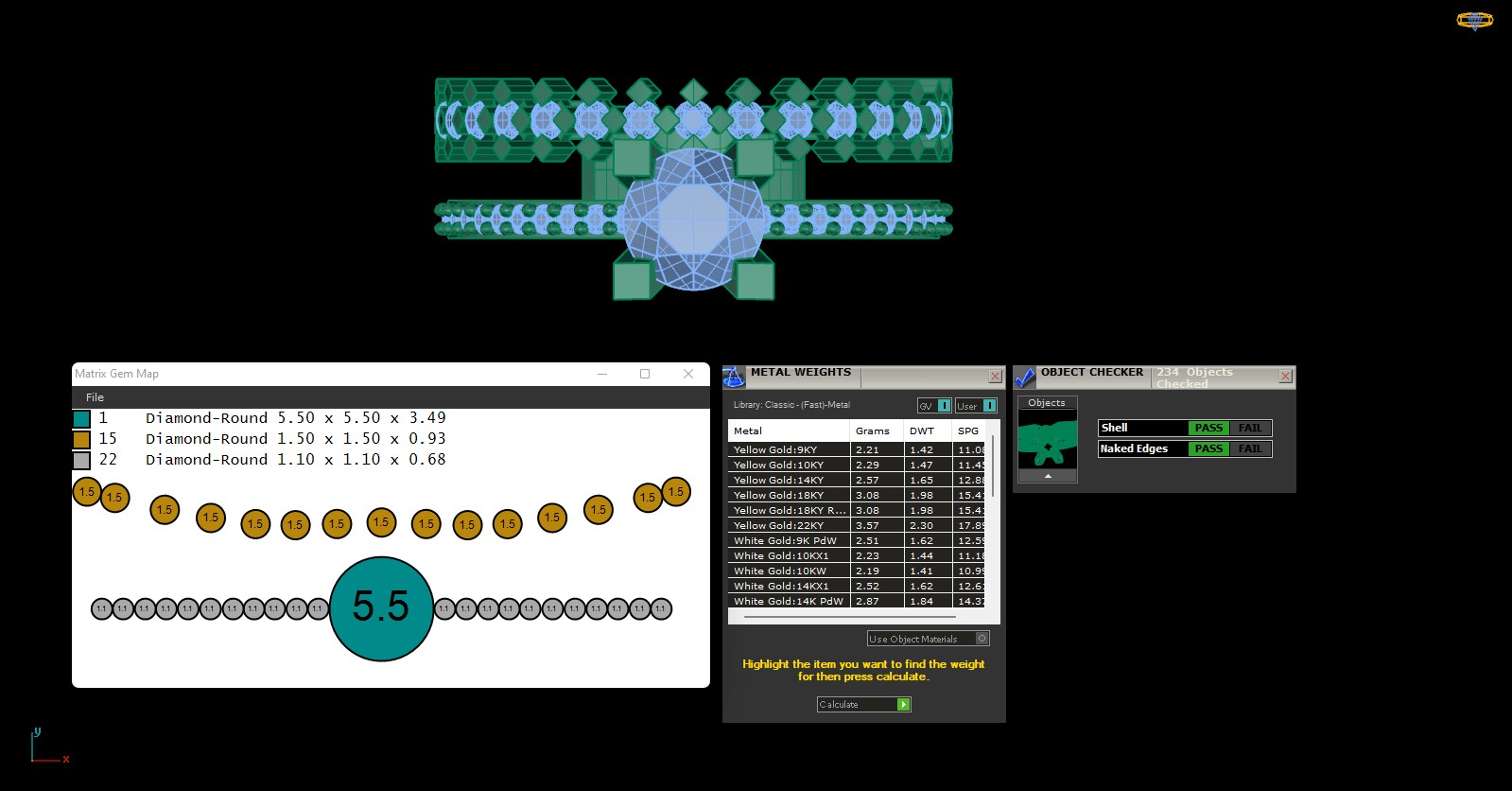Close the Object Checker panel
The height and width of the screenshot is (791, 1512).
1285,377
